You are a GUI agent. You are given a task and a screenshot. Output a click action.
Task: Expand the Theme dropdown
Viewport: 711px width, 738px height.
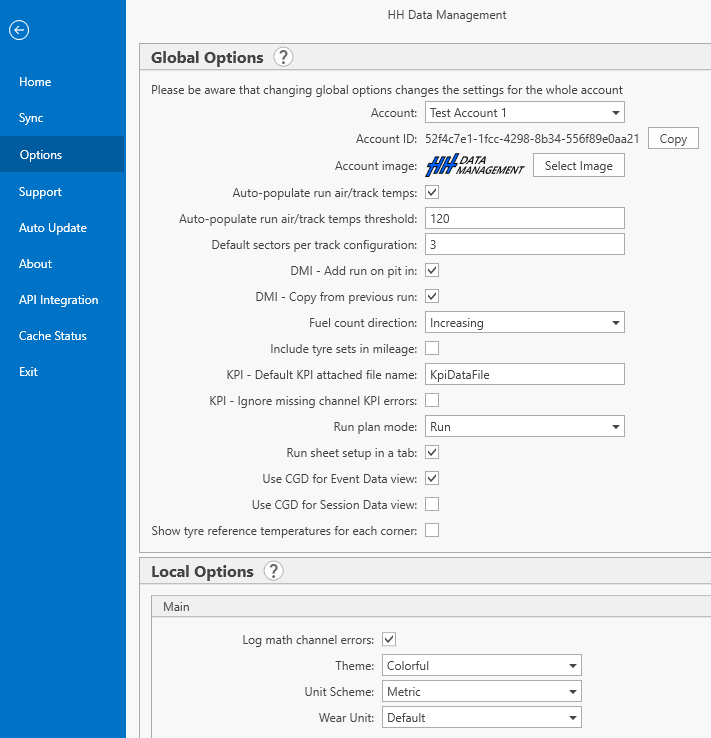click(x=481, y=666)
